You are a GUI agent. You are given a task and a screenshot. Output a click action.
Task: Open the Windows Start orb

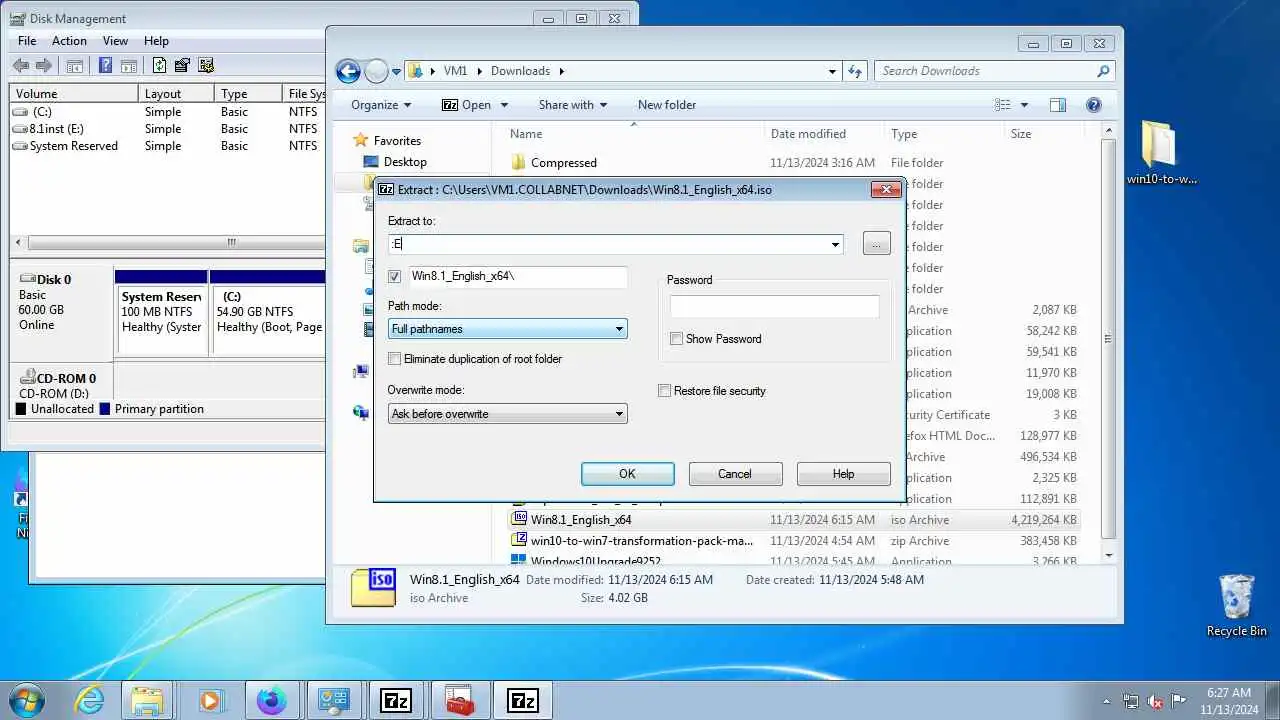point(26,700)
